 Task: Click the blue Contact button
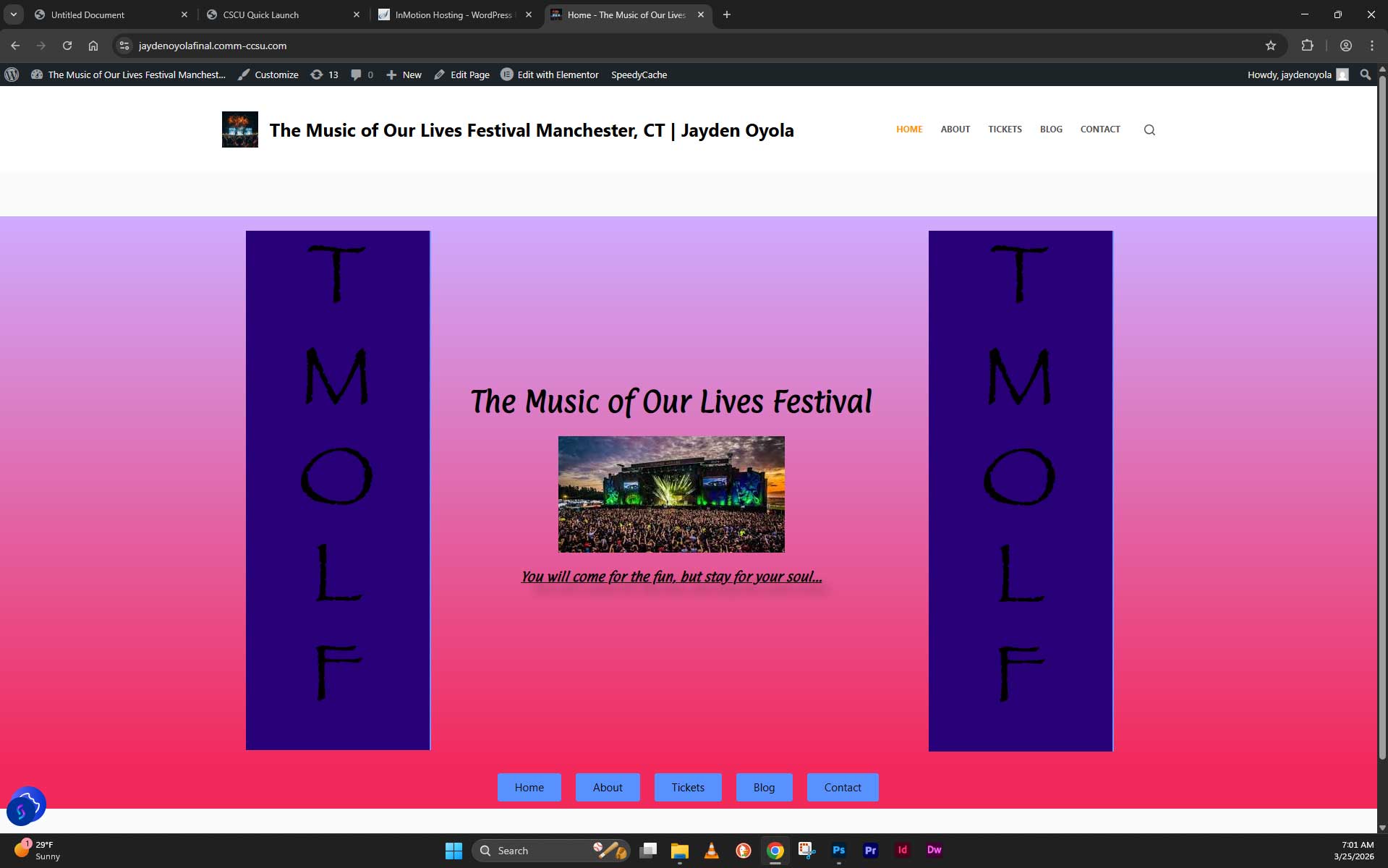pos(842,787)
